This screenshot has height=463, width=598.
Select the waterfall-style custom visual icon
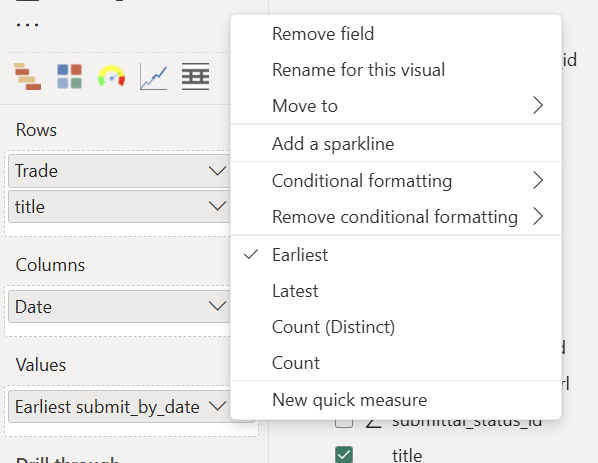pyautogui.click(x=27, y=77)
